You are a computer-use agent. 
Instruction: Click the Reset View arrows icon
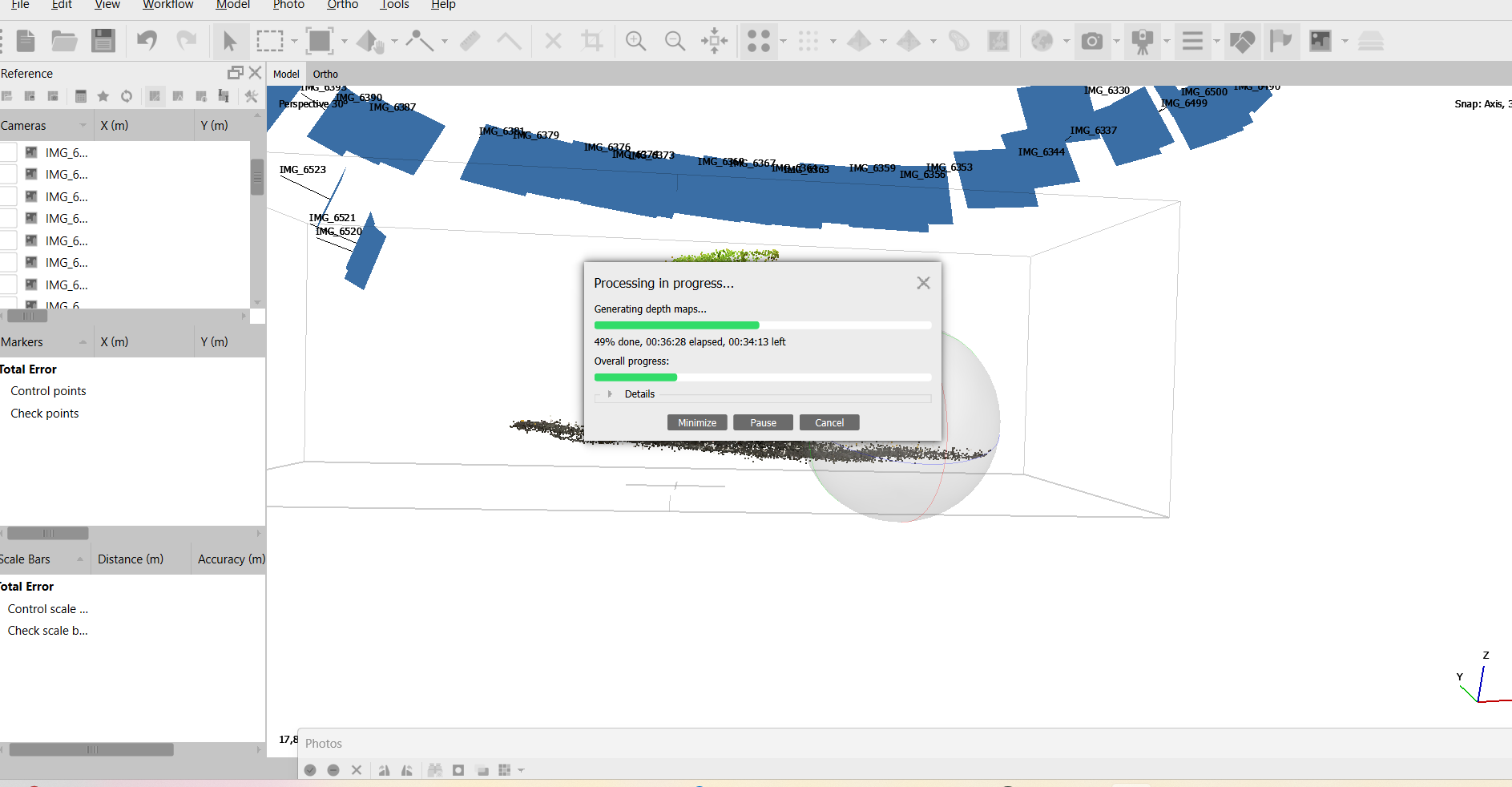(x=714, y=41)
